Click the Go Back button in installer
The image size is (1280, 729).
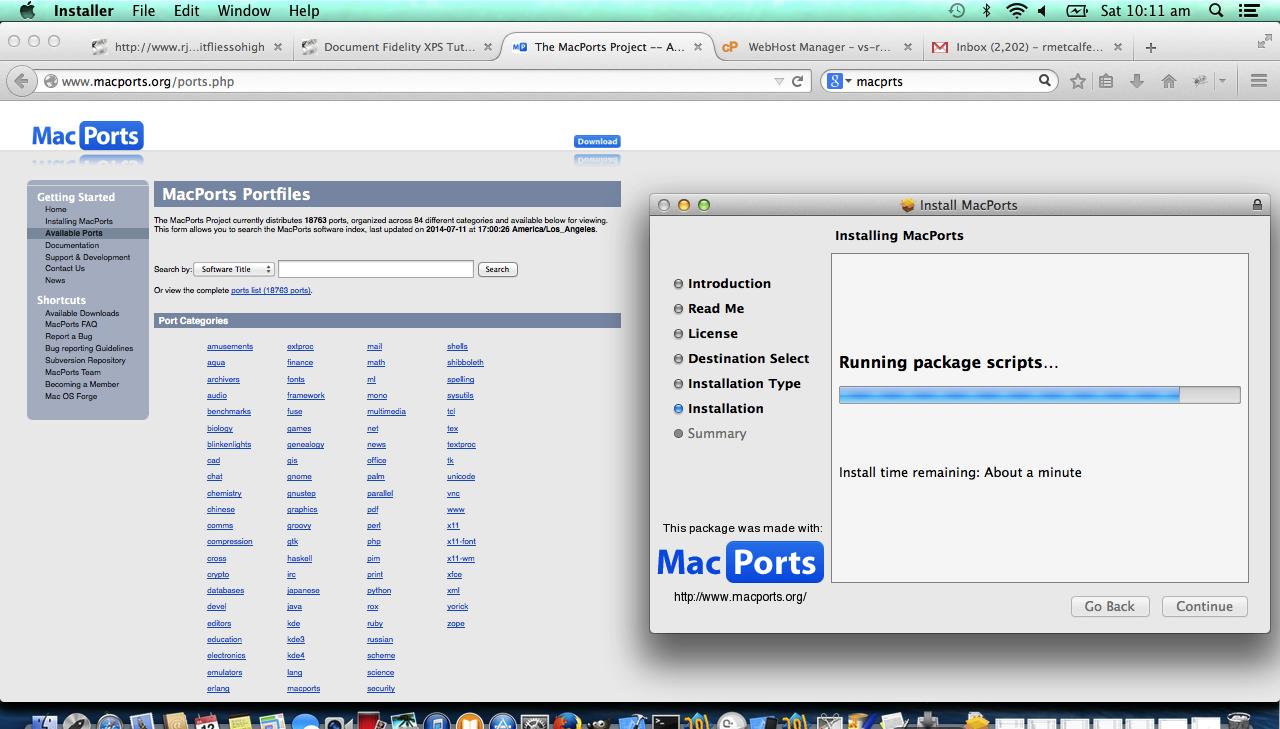coord(1109,606)
